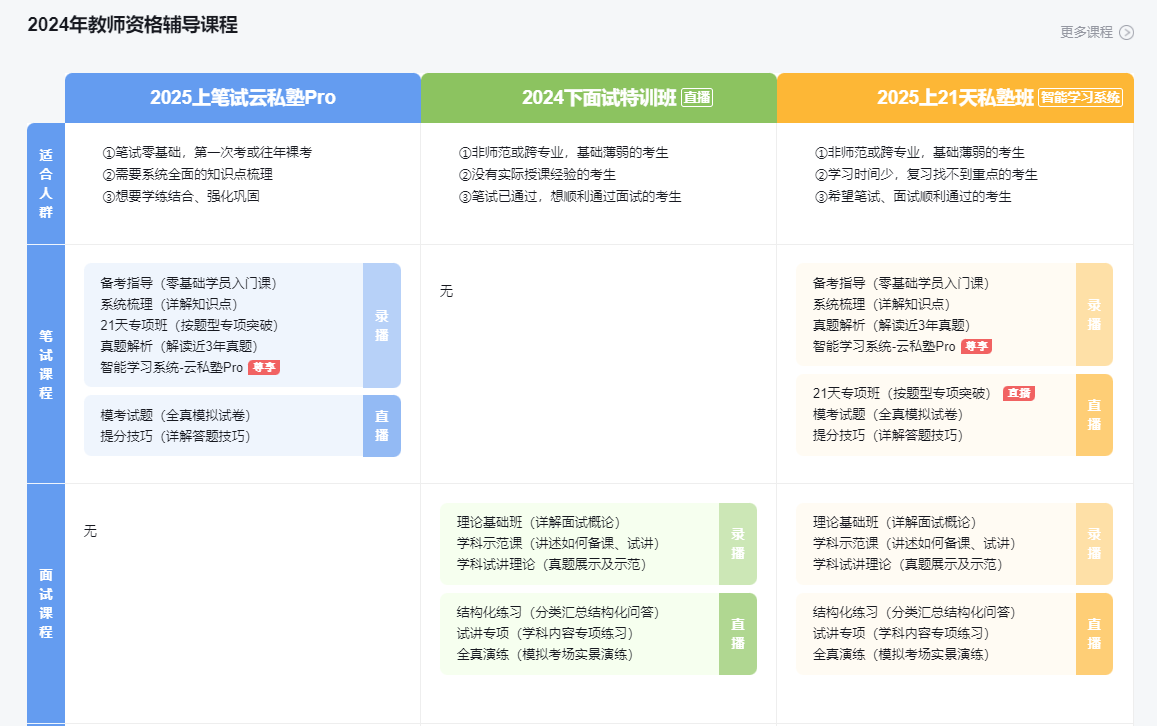Click the 直播 badge in the green 面试特训班 header
Screen dimensions: 1157x726
click(x=697, y=98)
